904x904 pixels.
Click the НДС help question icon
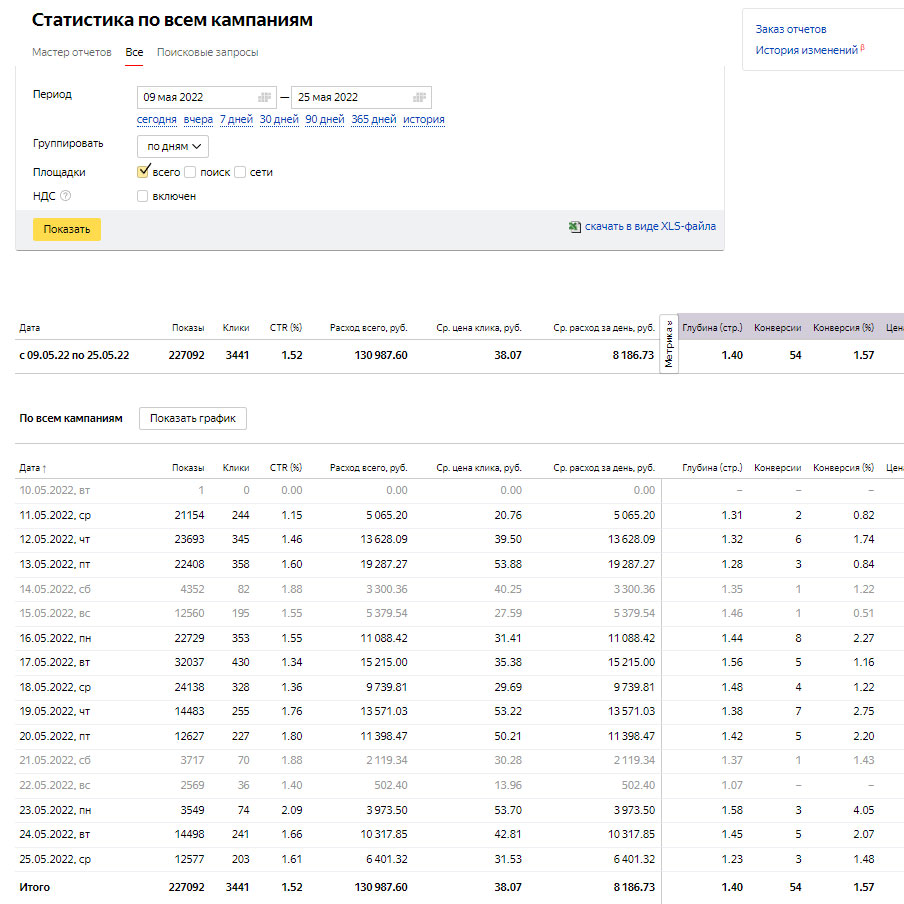66,196
